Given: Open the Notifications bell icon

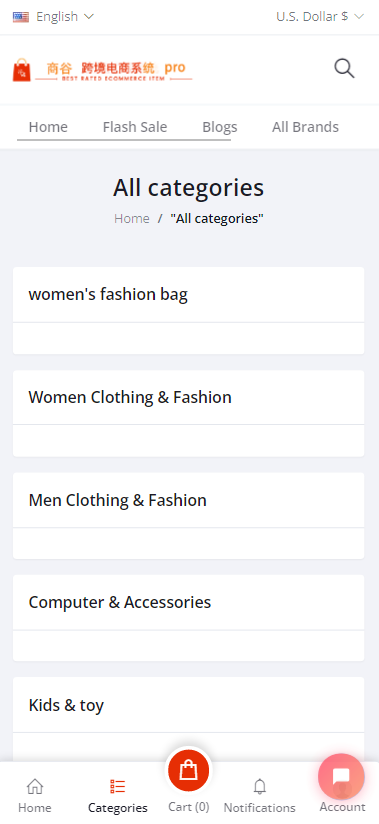Looking at the screenshot, I should [260, 787].
